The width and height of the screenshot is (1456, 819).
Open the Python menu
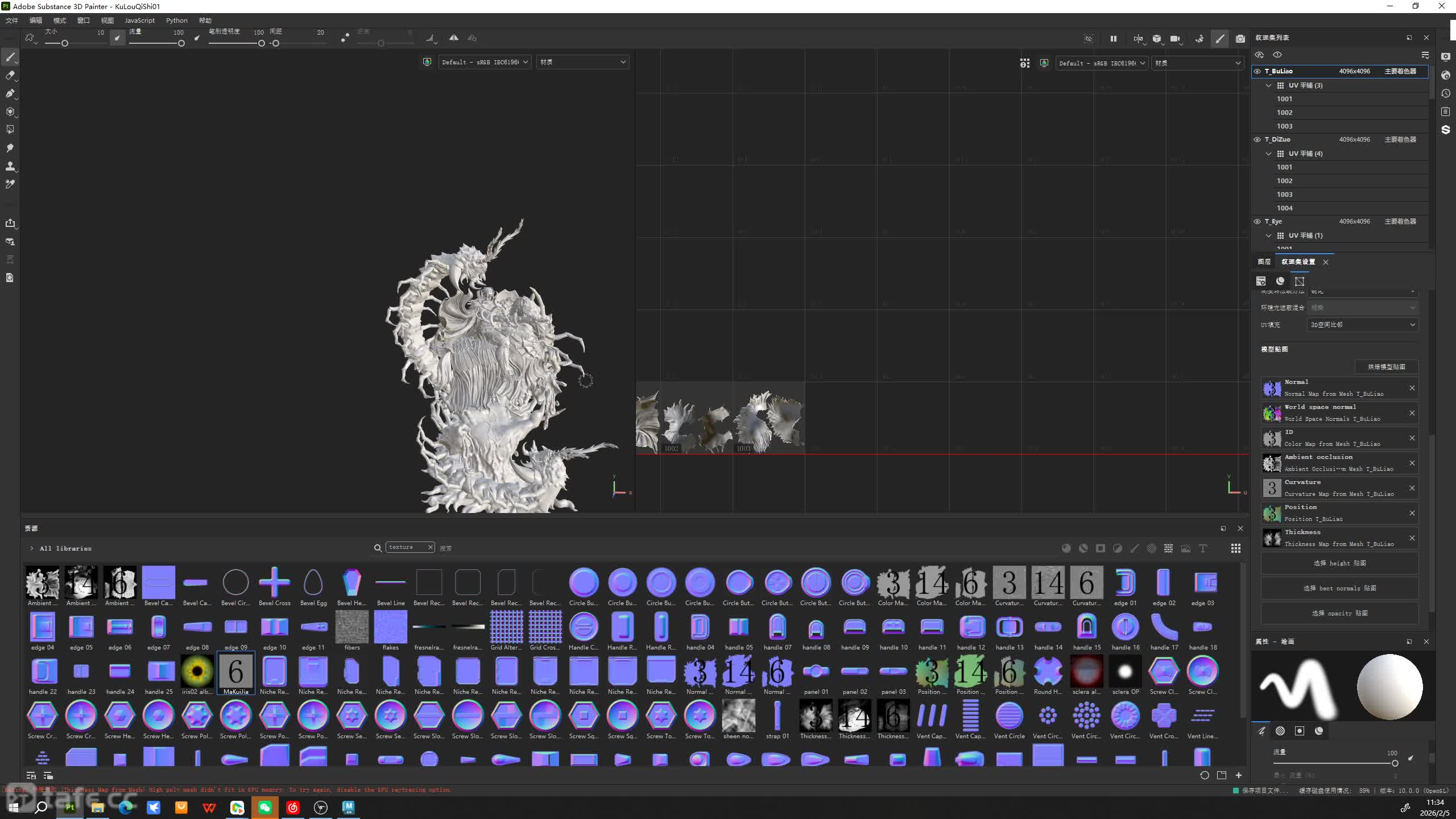[x=176, y=20]
